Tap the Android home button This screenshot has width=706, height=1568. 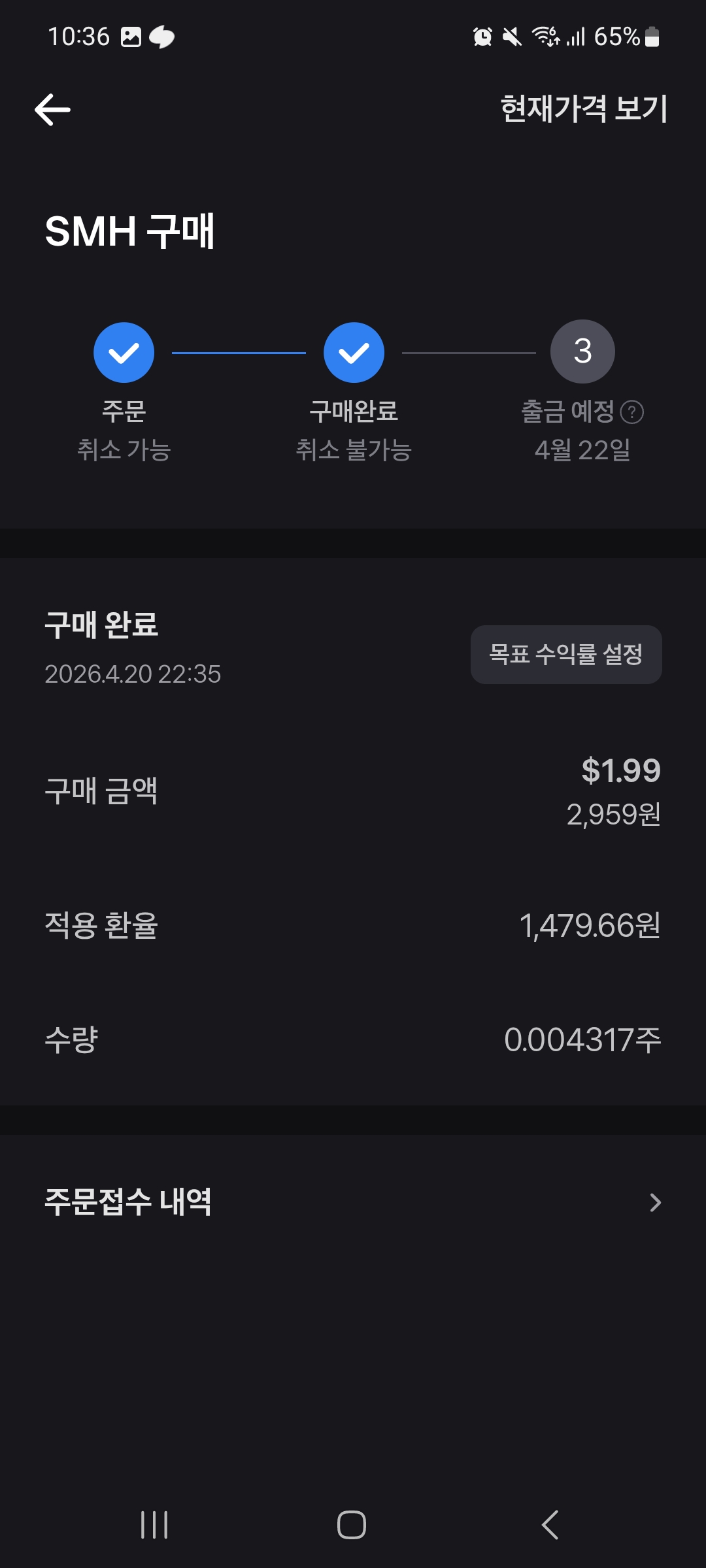tap(352, 1525)
